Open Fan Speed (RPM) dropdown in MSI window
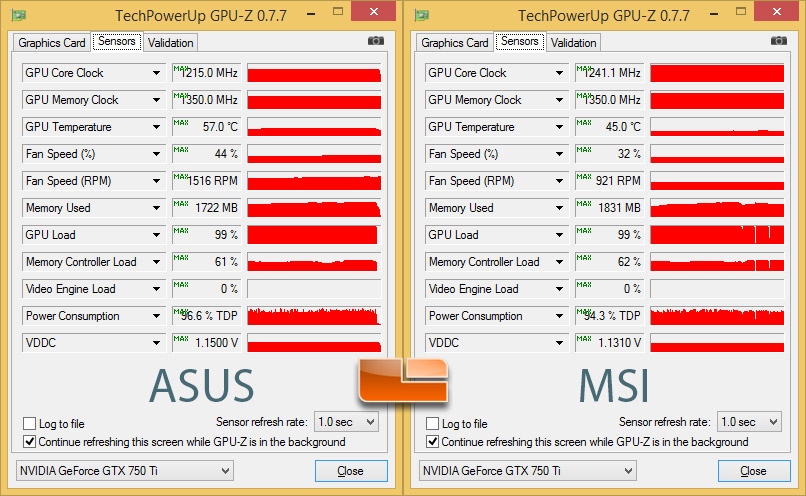 tap(497, 181)
